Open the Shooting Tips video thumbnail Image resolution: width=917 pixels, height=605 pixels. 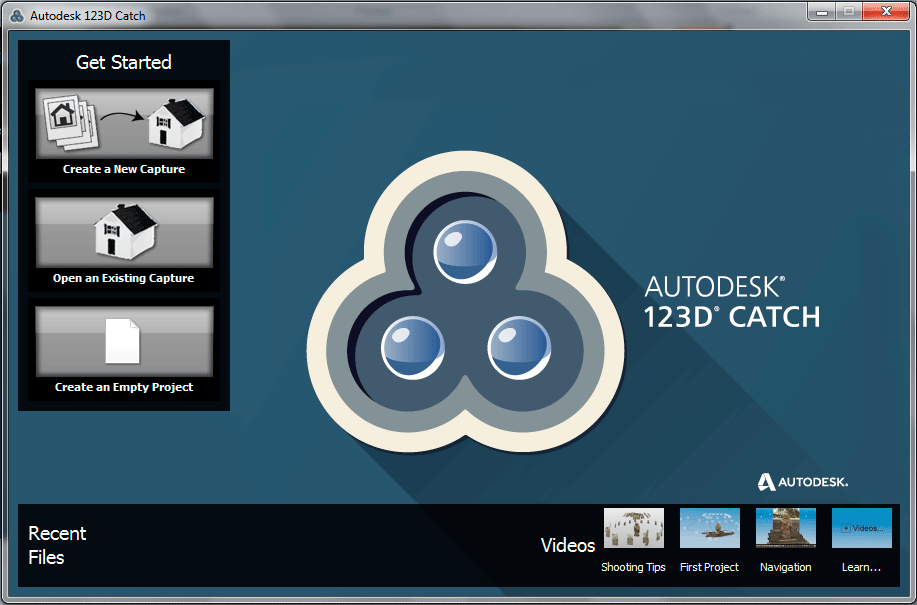pyautogui.click(x=633, y=528)
